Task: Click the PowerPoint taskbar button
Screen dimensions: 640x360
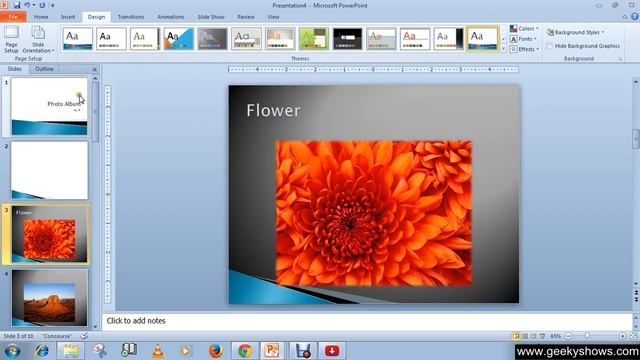Action: (x=272, y=351)
